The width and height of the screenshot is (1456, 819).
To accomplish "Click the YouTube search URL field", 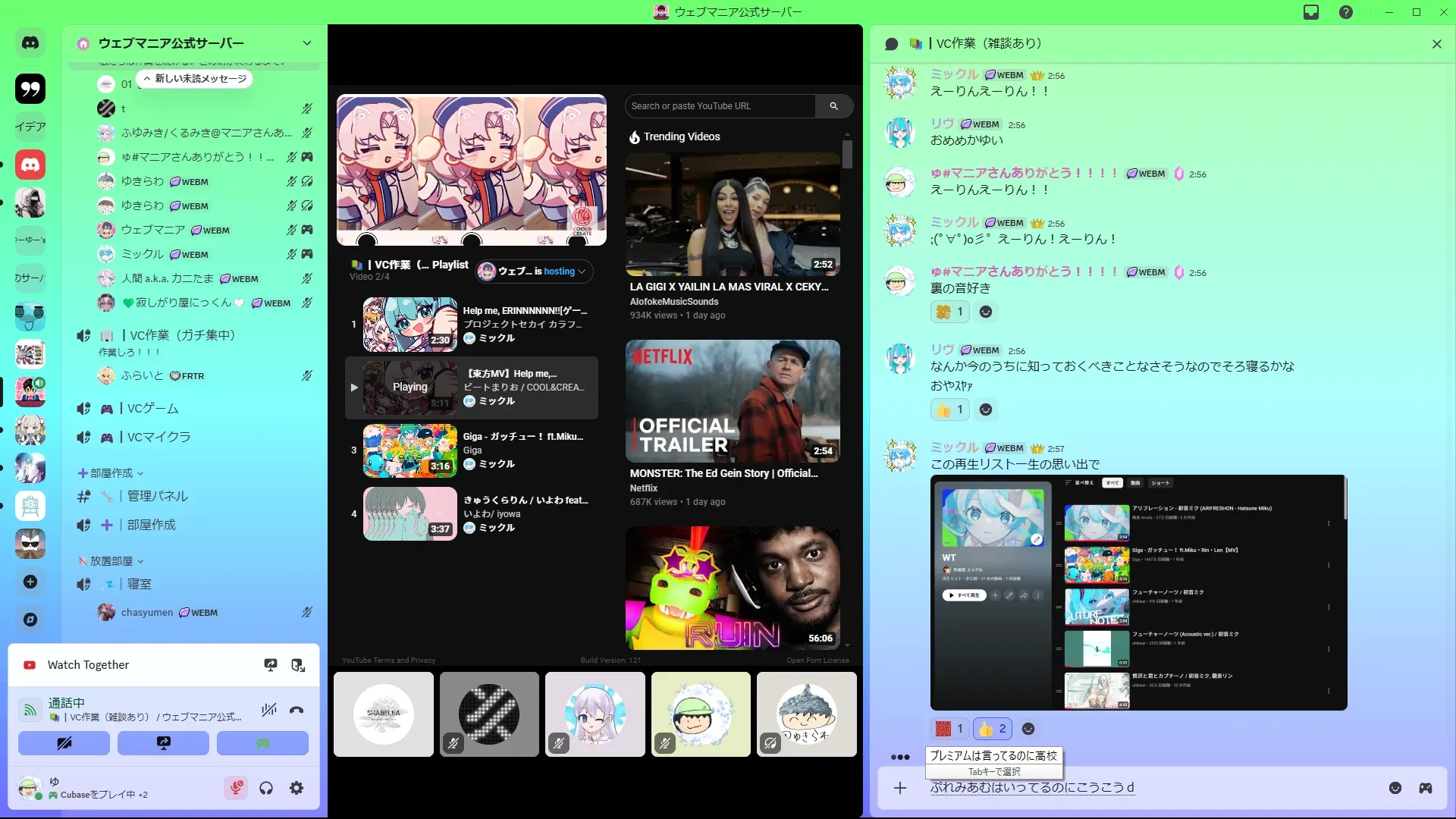I will tap(720, 106).
